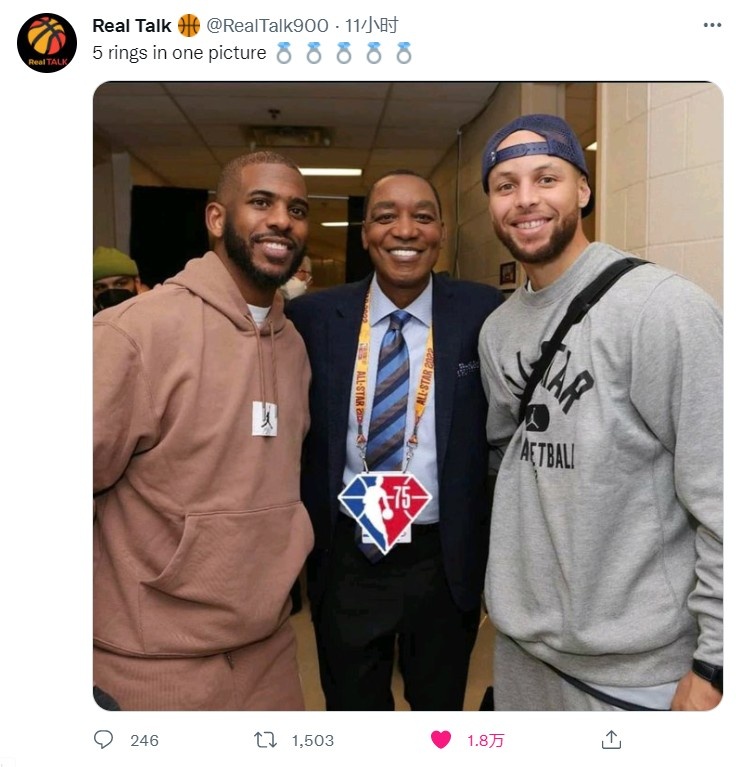The width and height of the screenshot is (736, 767).
Task: Open the tweet photo in full view
Action: pos(408,396)
